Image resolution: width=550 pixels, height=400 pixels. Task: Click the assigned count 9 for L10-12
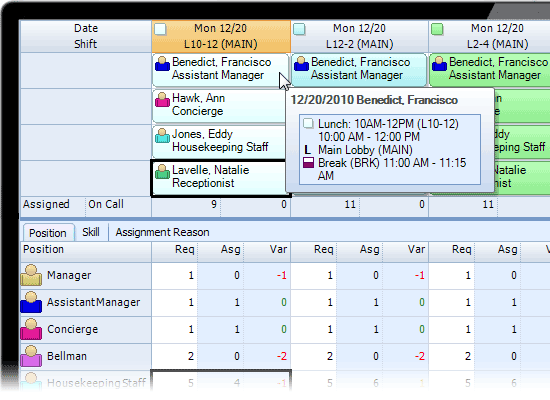214,205
